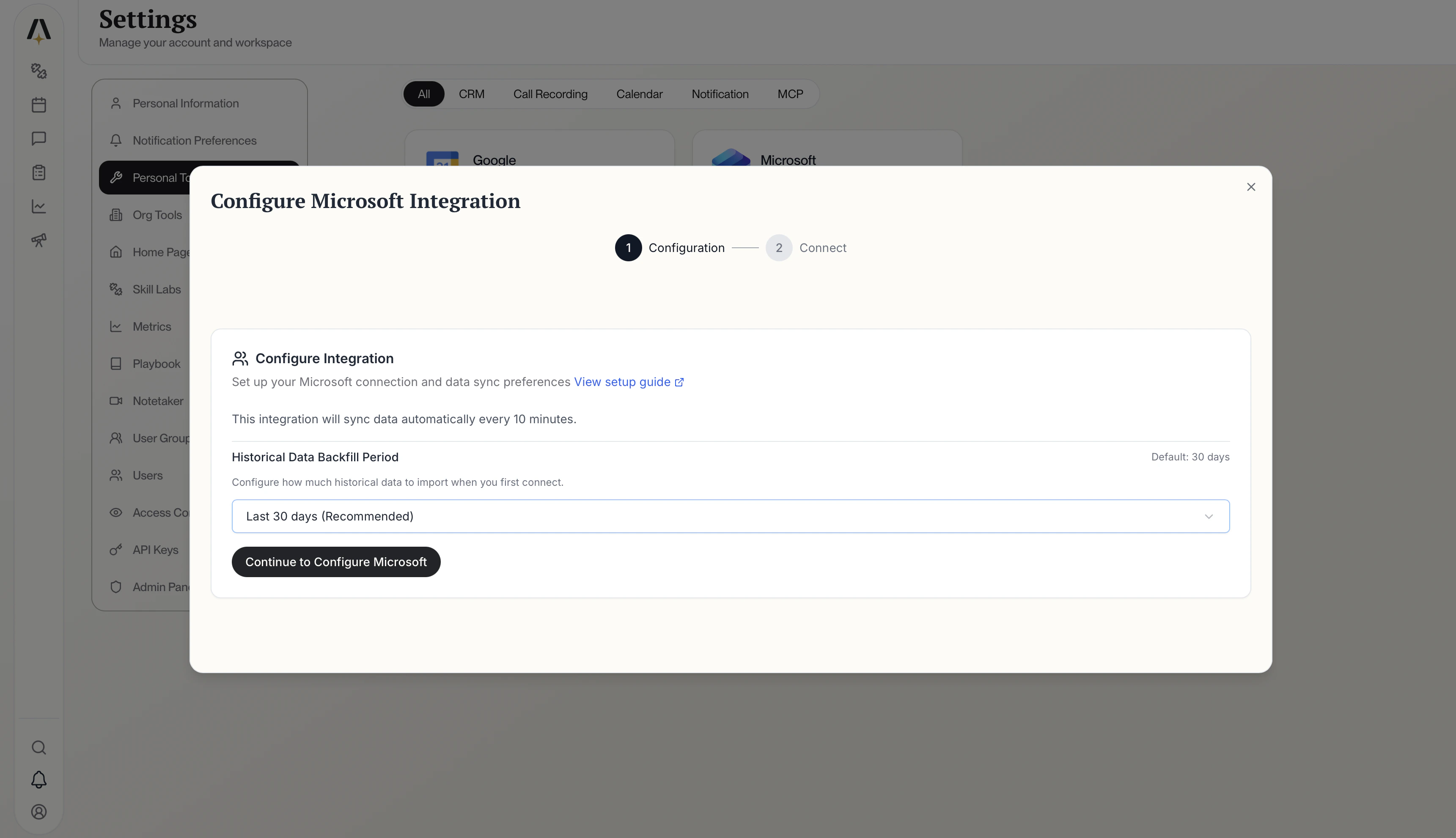The height and width of the screenshot is (838, 1456).
Task: Click the house icon beside Home Page
Action: click(116, 252)
